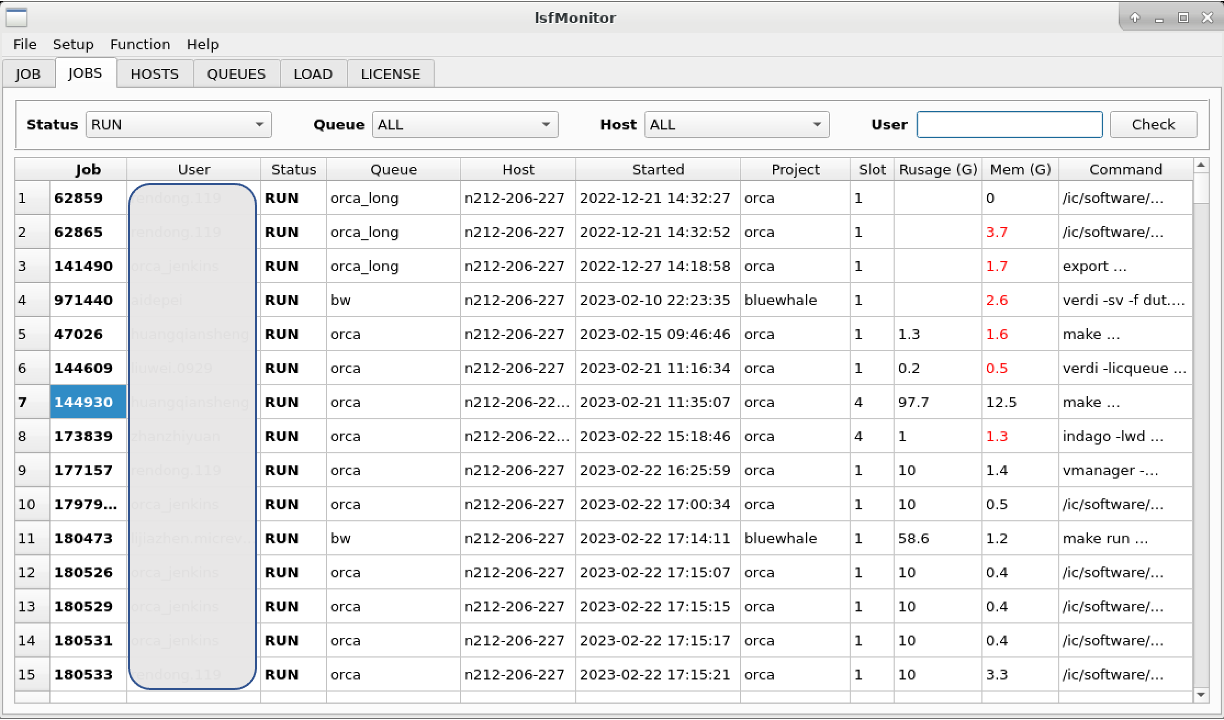The width and height of the screenshot is (1224, 720).
Task: Click the Check button
Action: pyautogui.click(x=1153, y=124)
